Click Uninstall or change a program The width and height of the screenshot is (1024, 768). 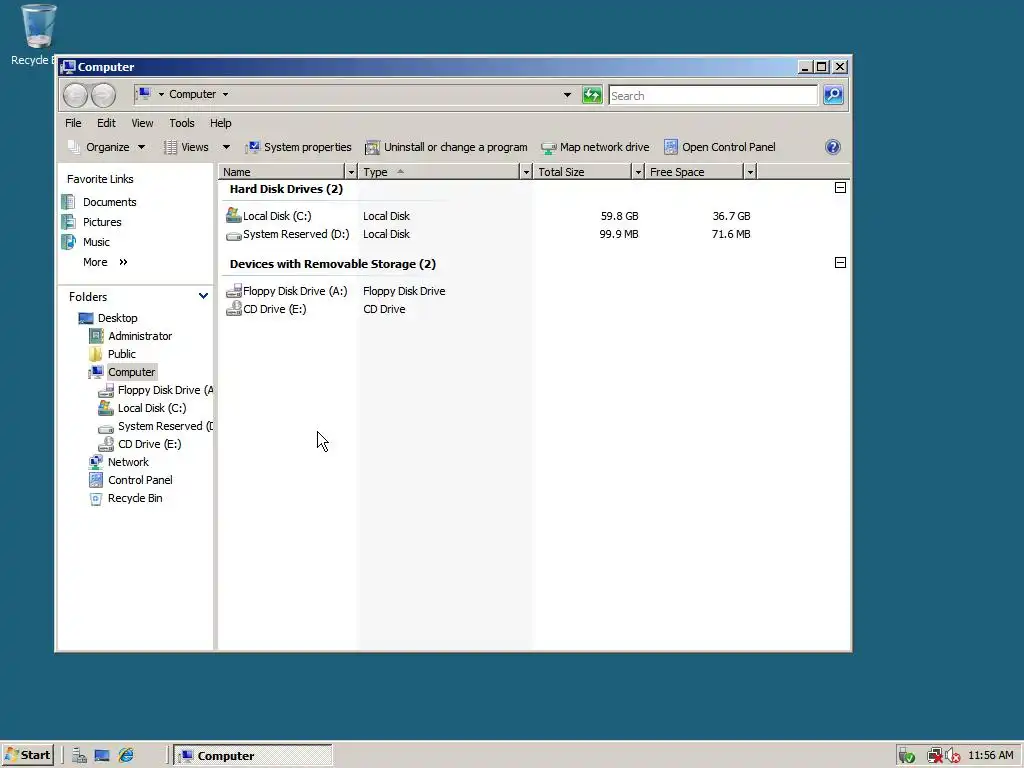(446, 147)
